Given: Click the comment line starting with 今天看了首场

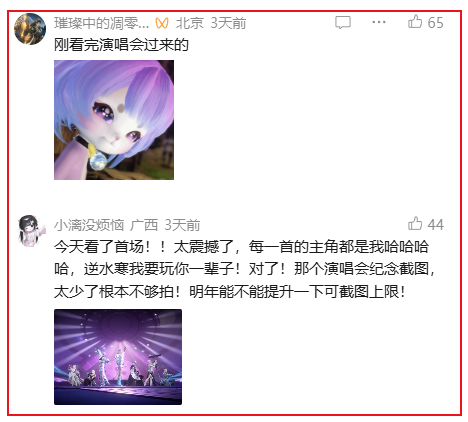Looking at the screenshot, I should (241, 247).
